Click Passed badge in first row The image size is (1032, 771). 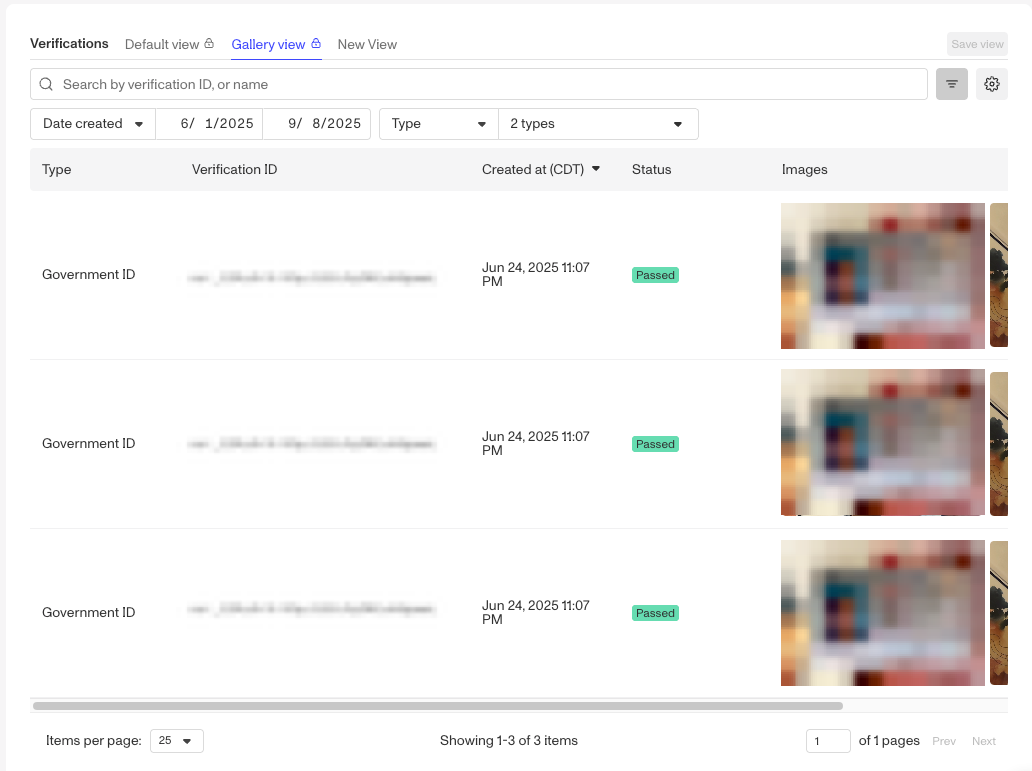(655, 275)
